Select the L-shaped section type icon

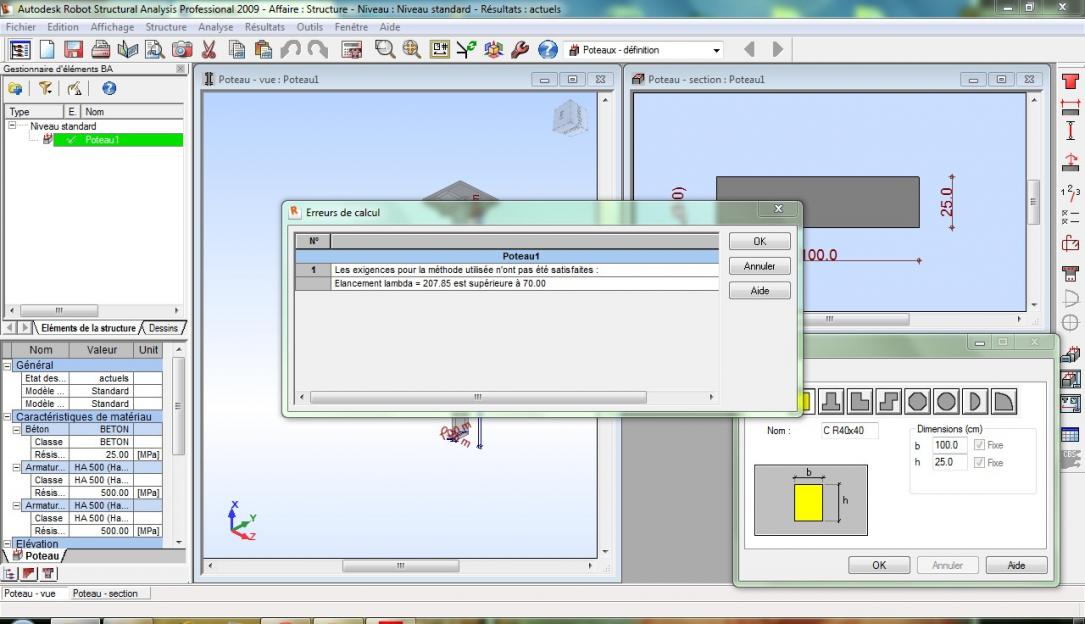coord(859,401)
